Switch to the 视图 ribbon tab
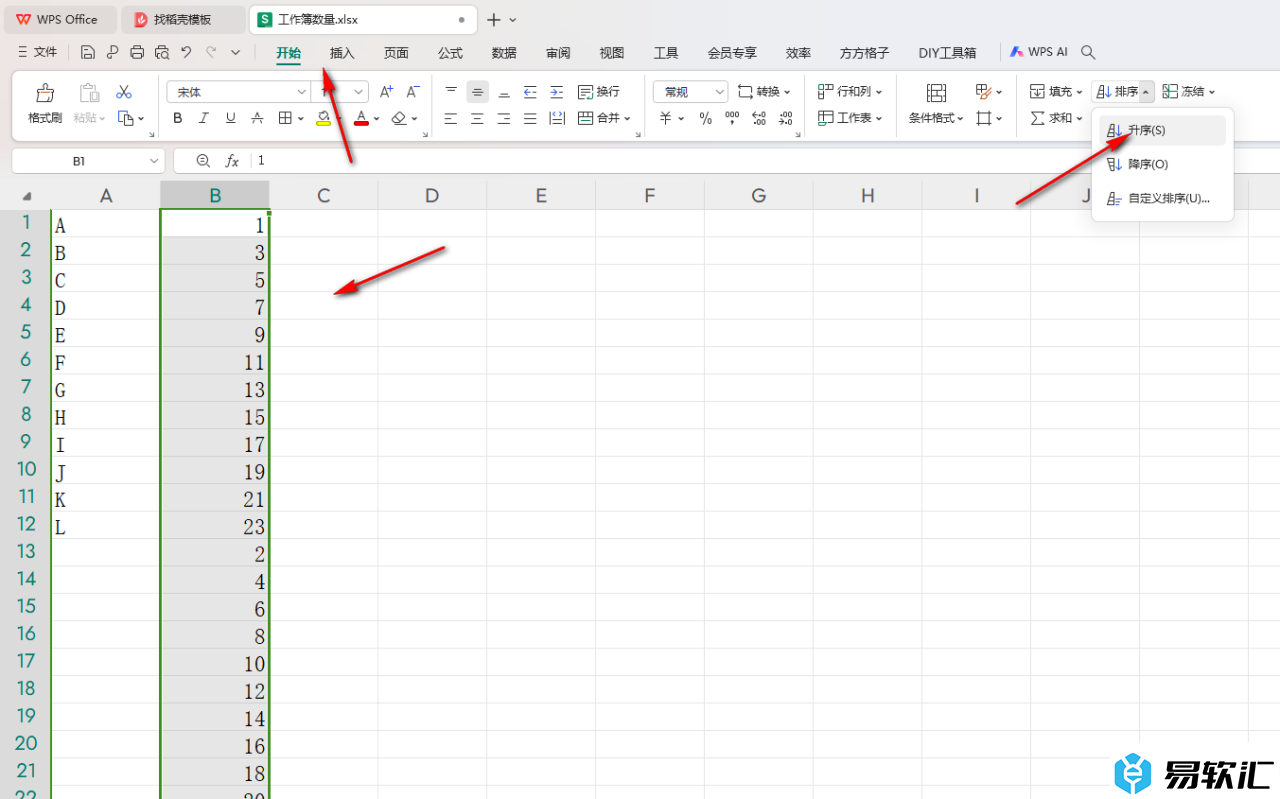Screen dimensions: 1280x799 612,53
